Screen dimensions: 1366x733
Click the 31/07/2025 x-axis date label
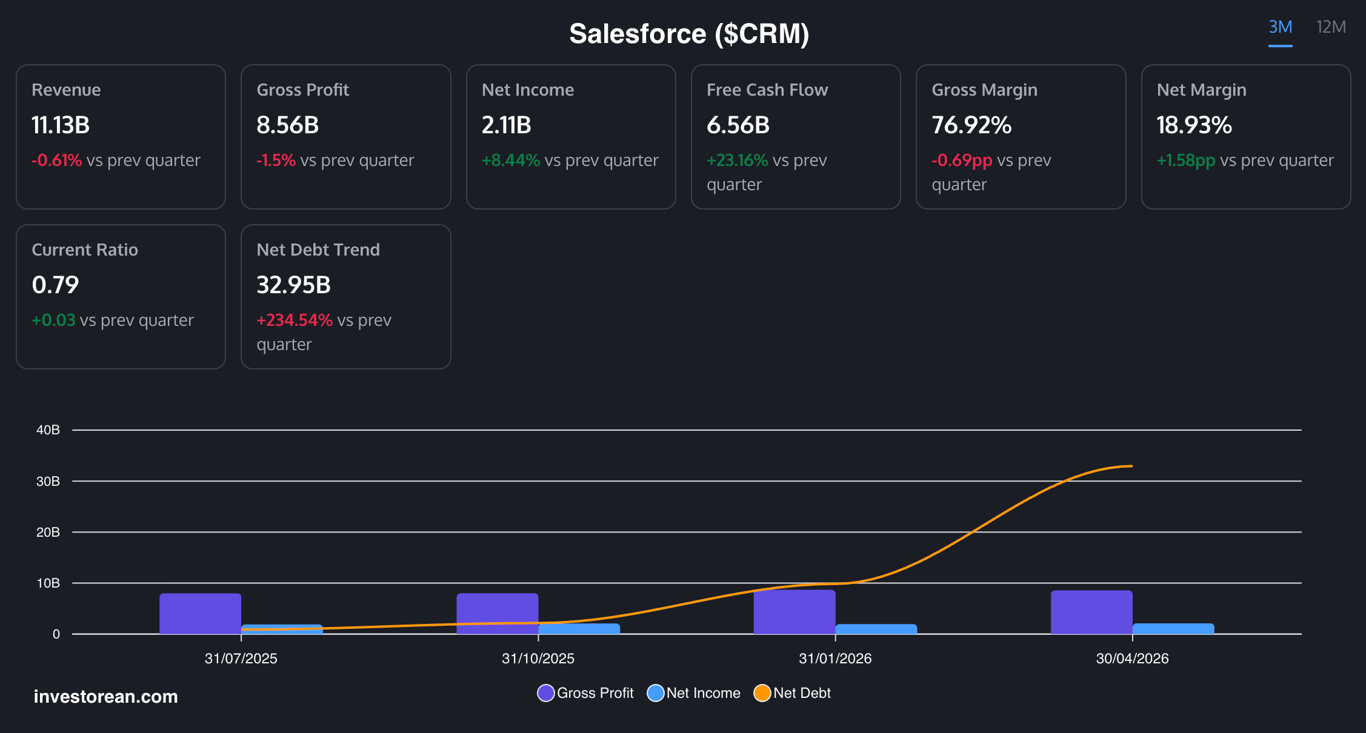tap(241, 659)
